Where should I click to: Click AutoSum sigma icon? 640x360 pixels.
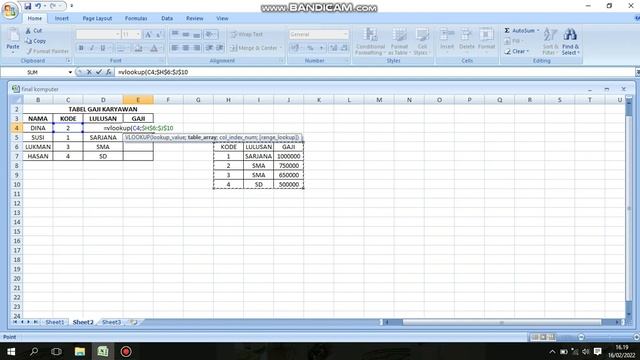[x=507, y=31]
